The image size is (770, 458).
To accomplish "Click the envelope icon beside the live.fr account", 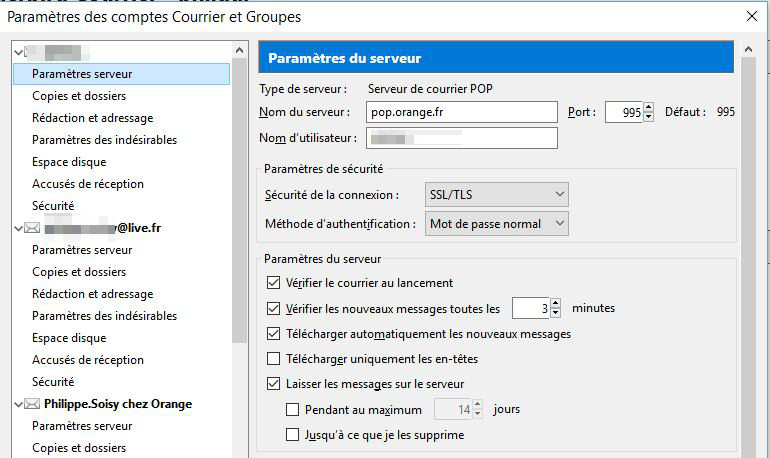I will pyautogui.click(x=33, y=228).
